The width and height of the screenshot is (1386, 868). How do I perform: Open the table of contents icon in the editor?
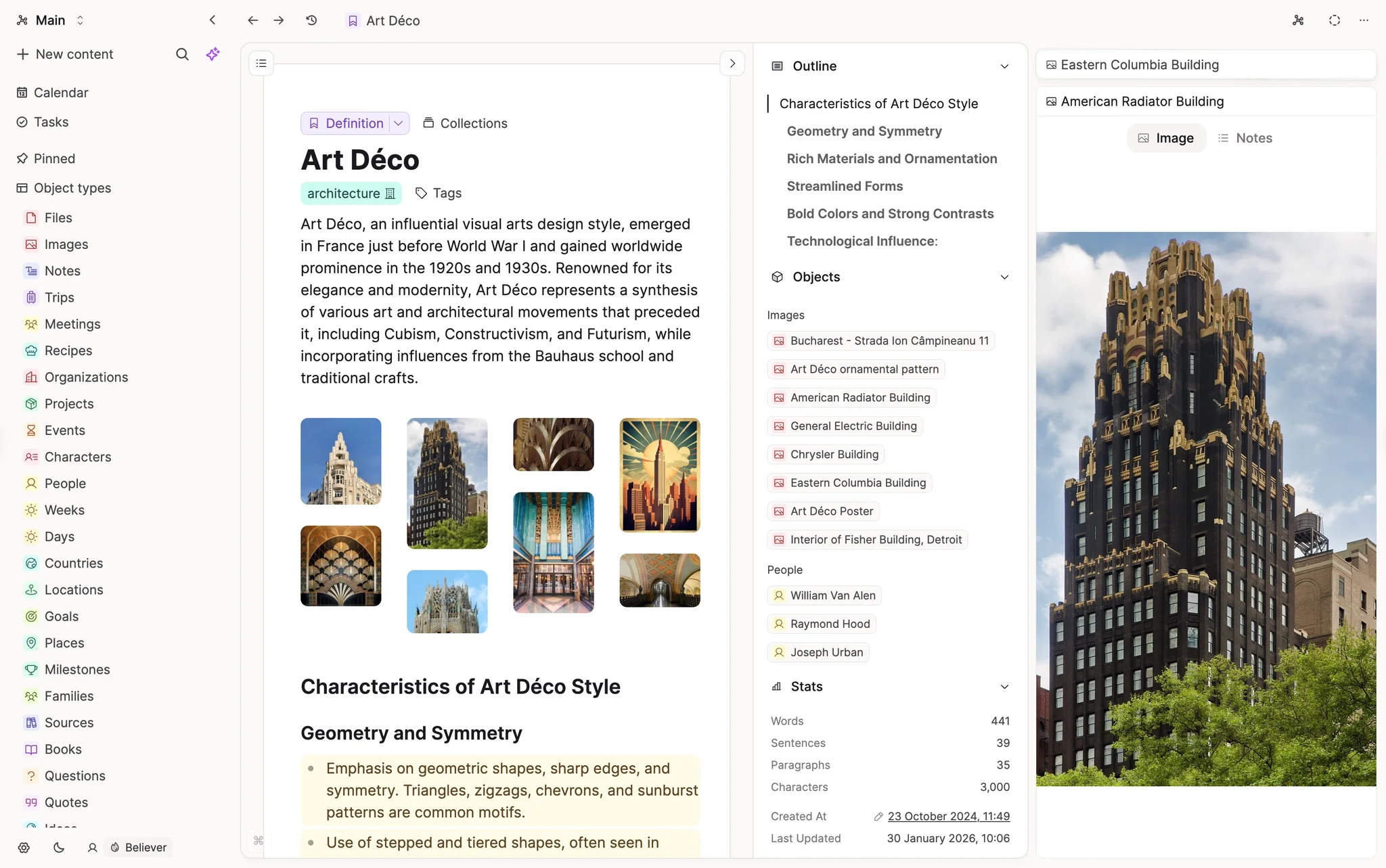261,62
